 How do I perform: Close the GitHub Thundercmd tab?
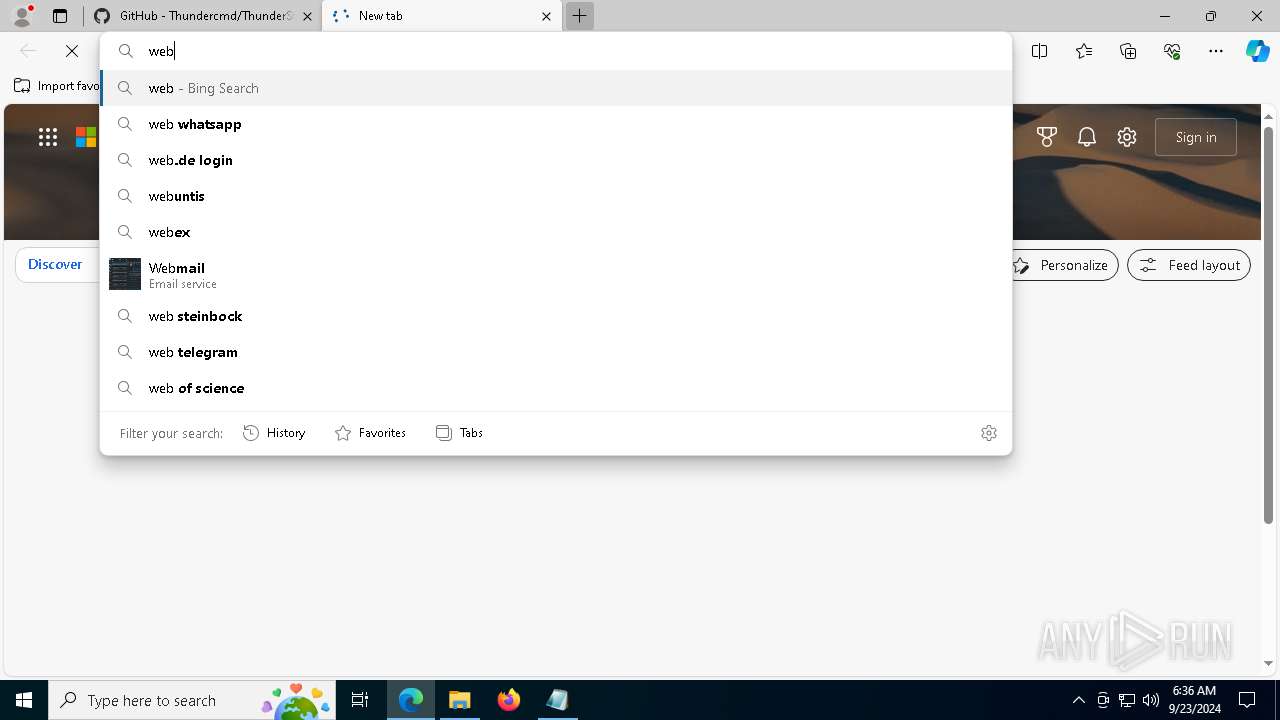tap(307, 16)
